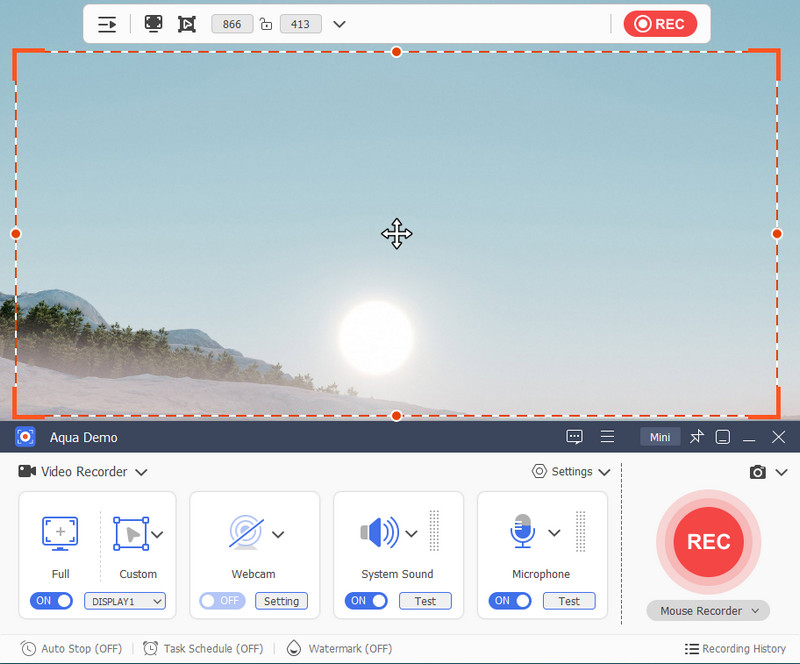Click the Auto Stop clock icon

28,649
